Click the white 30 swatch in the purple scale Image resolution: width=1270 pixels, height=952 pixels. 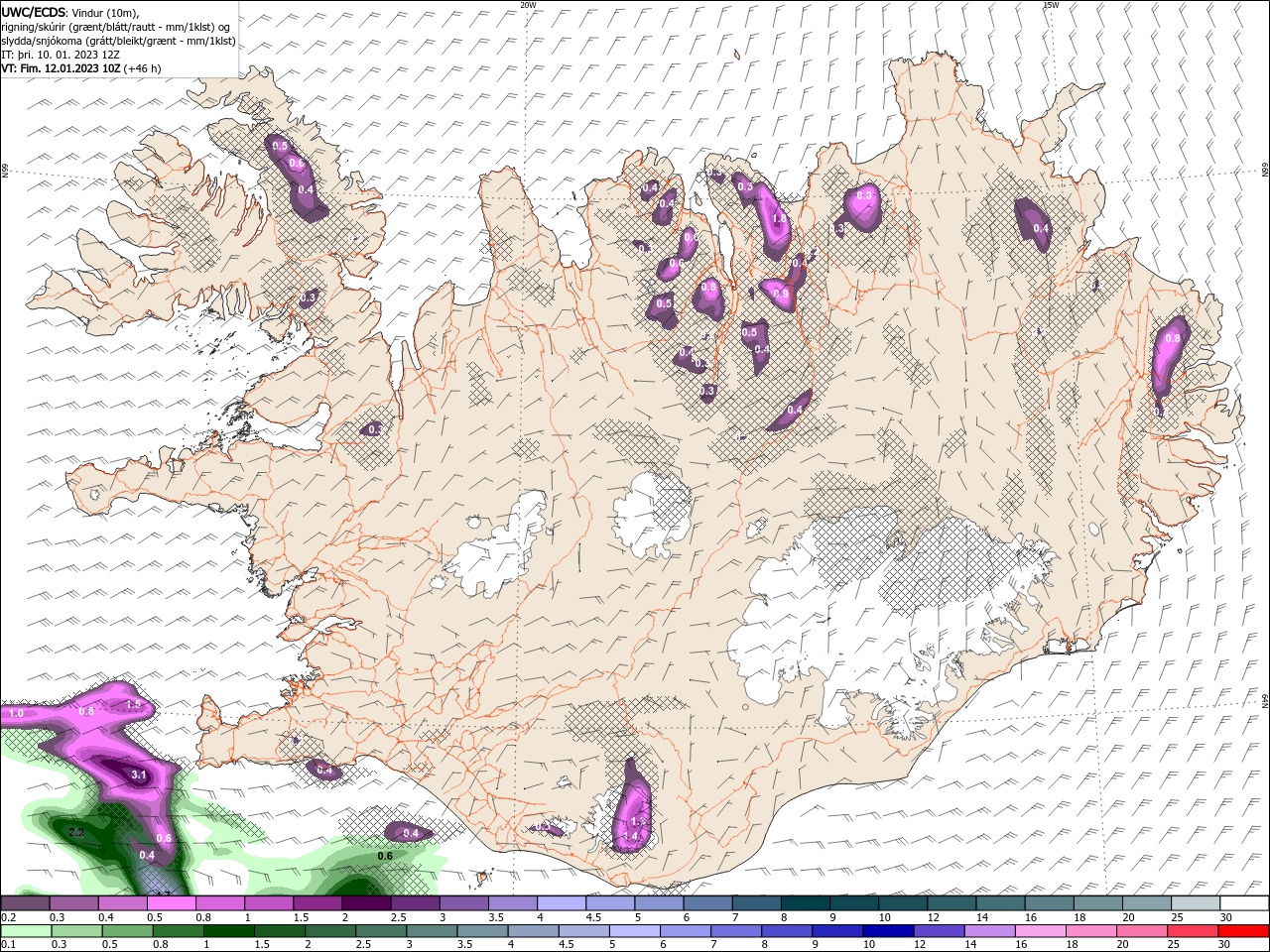1244,903
